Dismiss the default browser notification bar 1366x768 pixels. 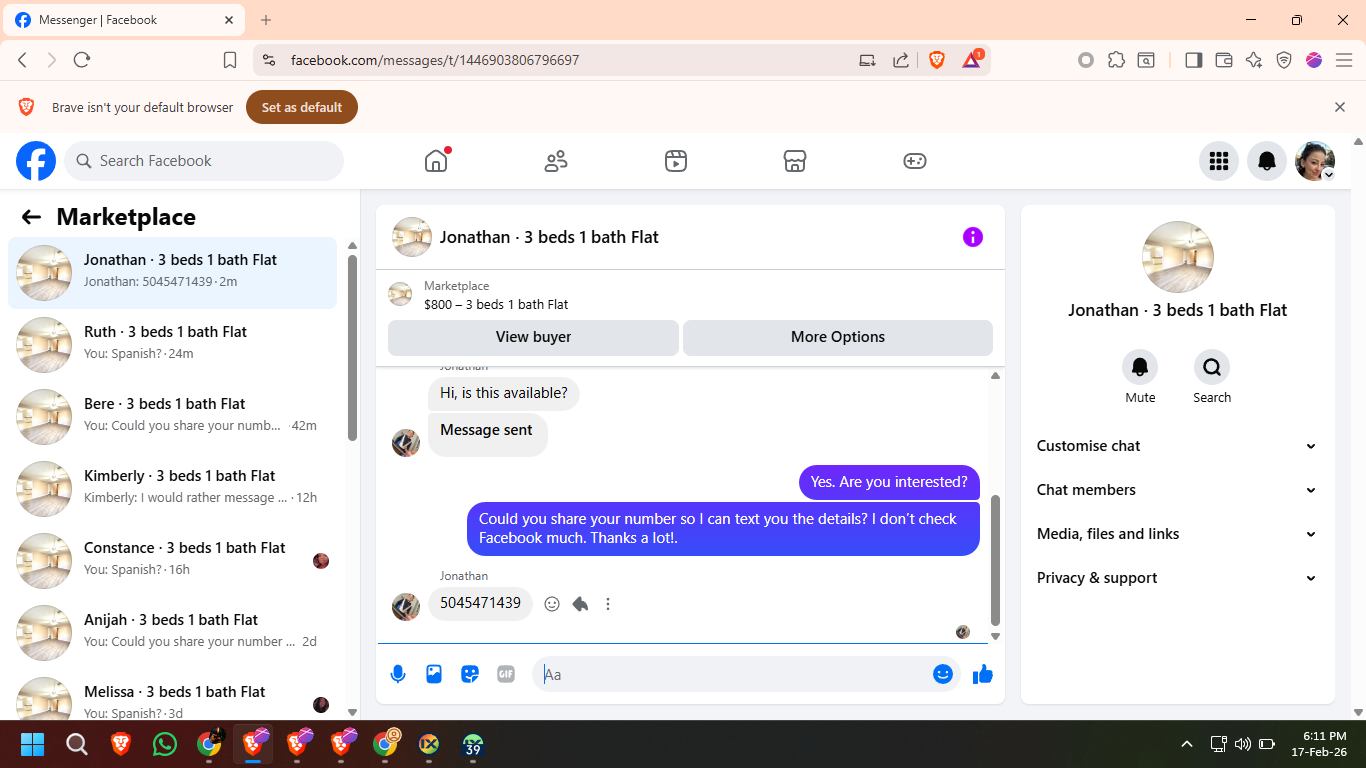tap(1340, 107)
